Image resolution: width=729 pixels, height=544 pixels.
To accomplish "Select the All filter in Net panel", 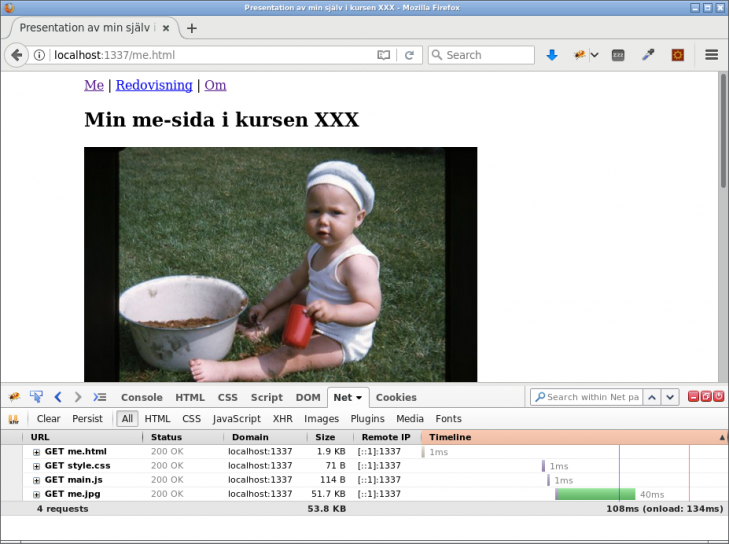I will coord(127,419).
